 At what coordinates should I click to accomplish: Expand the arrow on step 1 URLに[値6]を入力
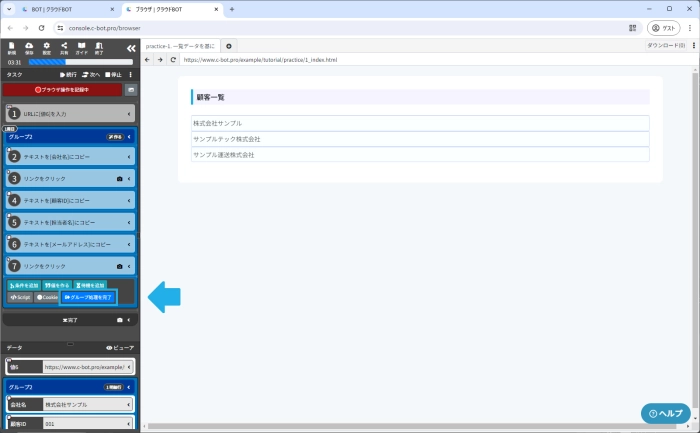[129, 114]
